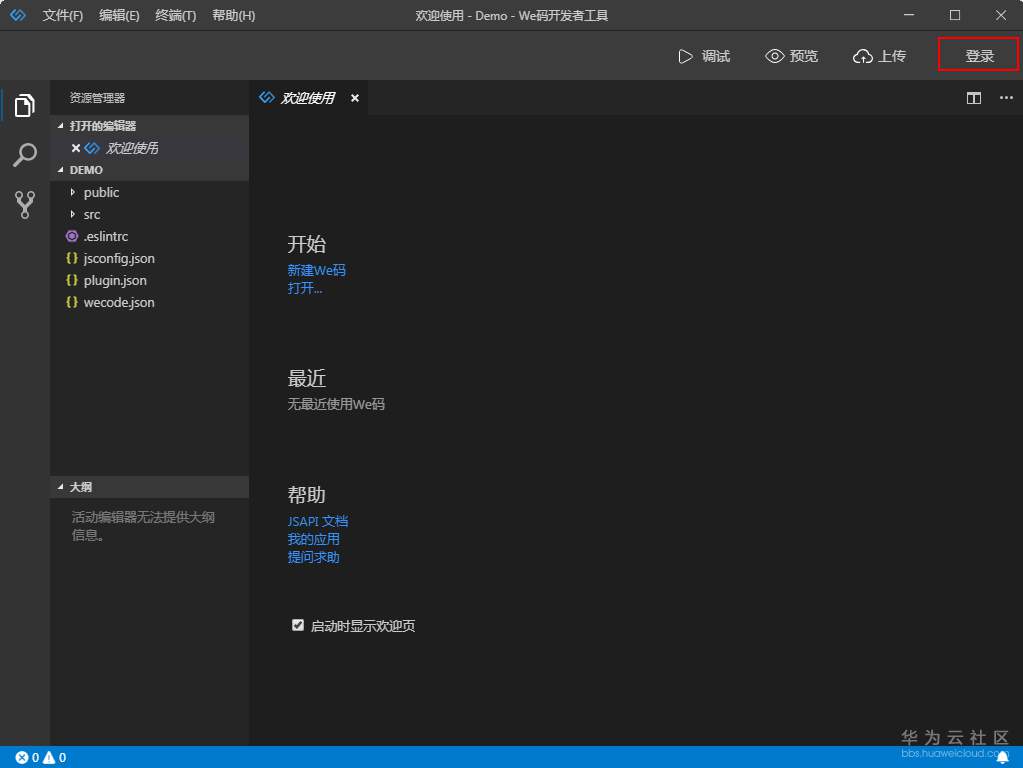Click the 预览 eye icon

click(x=774, y=56)
